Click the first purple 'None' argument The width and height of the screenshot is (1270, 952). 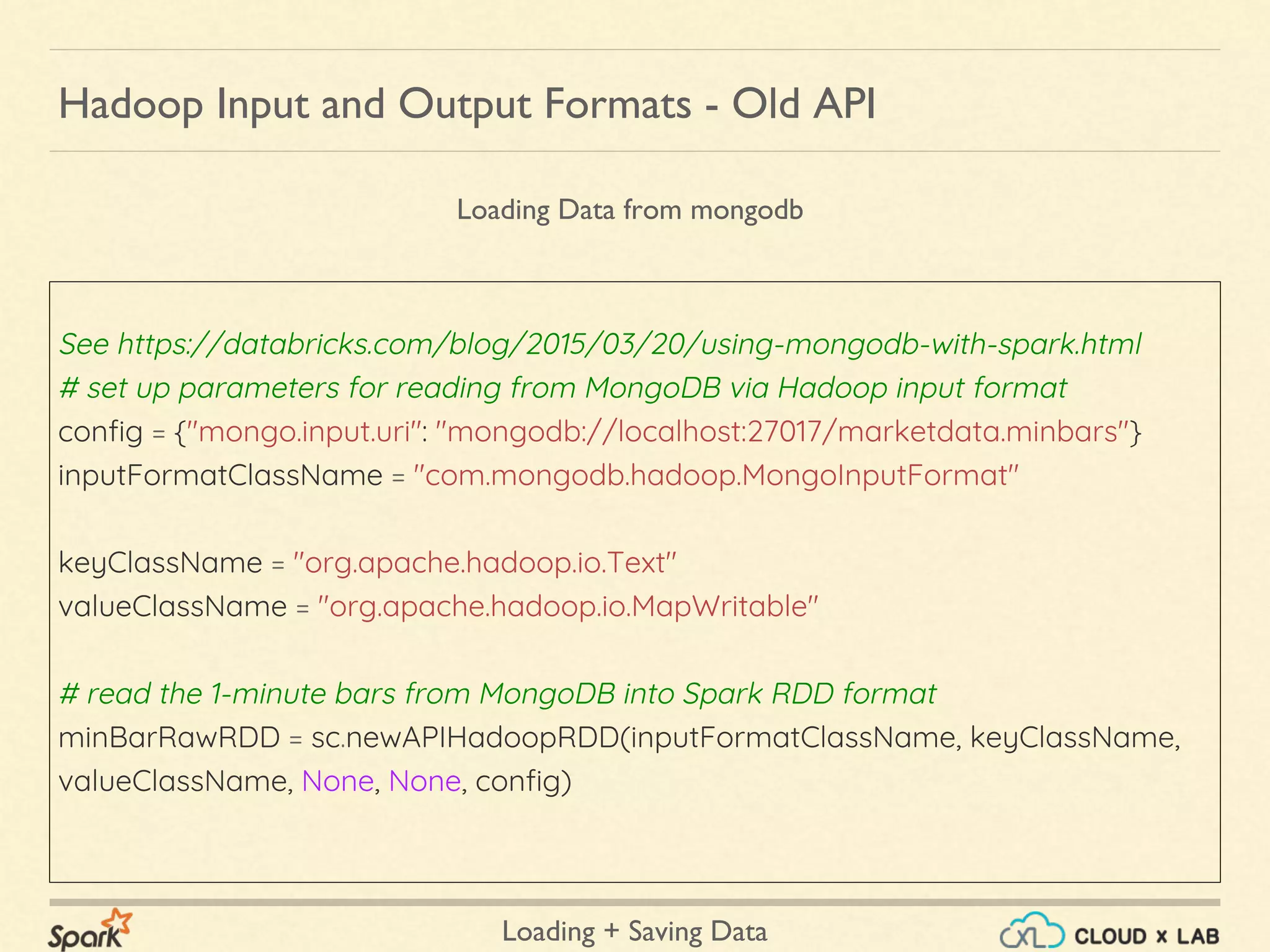pos(338,781)
